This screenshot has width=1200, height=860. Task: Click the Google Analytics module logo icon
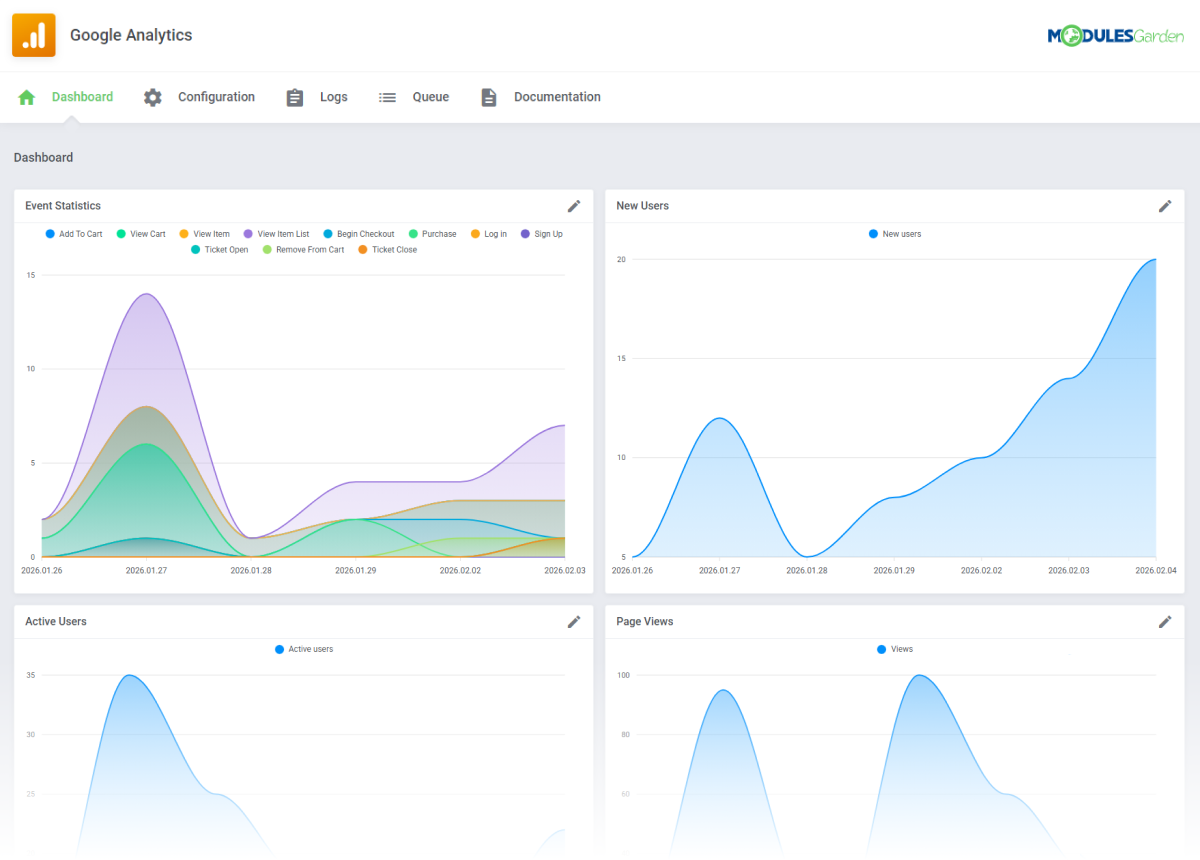tap(34, 36)
